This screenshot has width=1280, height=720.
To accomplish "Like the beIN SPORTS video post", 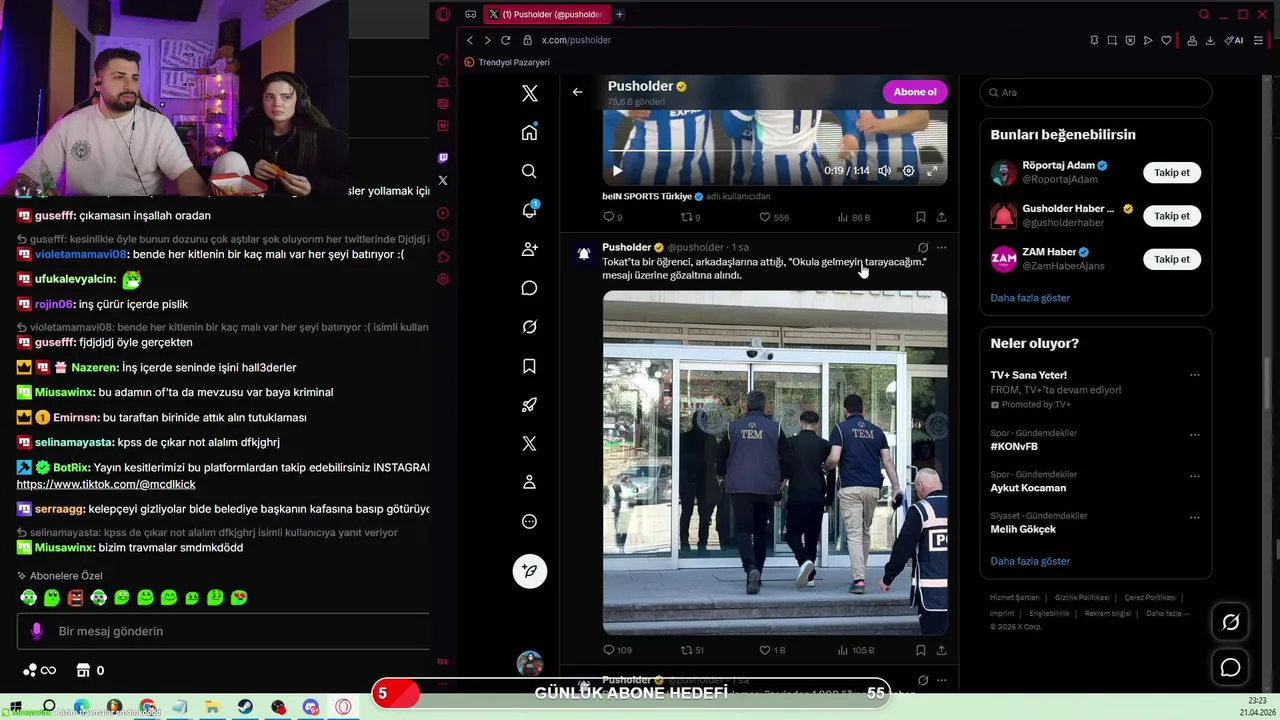I will 774,217.
